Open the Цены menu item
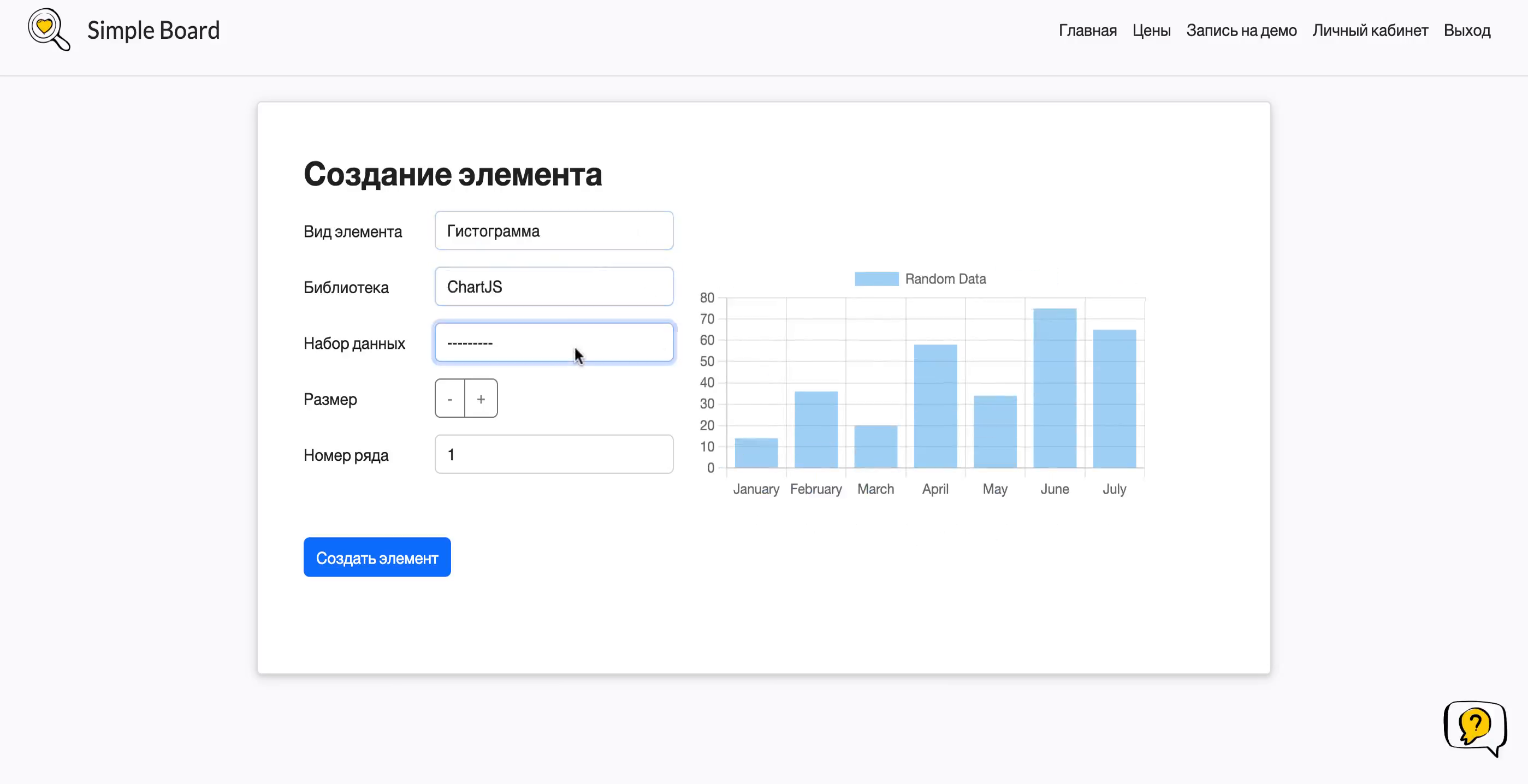Screen dimensions: 1528x784 click(1151, 30)
